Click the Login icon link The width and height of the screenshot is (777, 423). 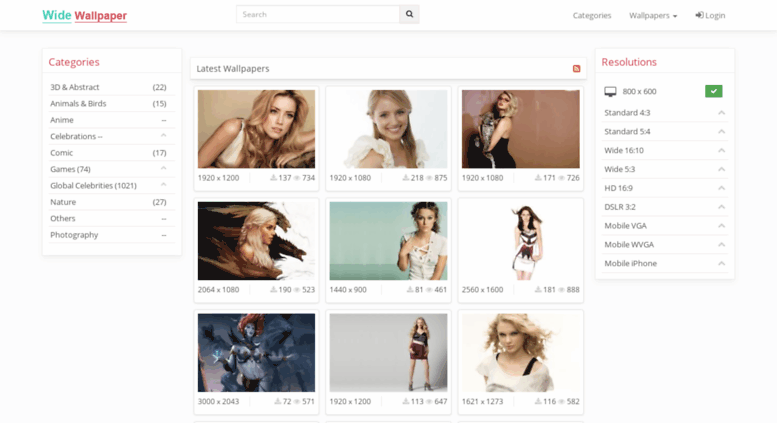(x=710, y=15)
